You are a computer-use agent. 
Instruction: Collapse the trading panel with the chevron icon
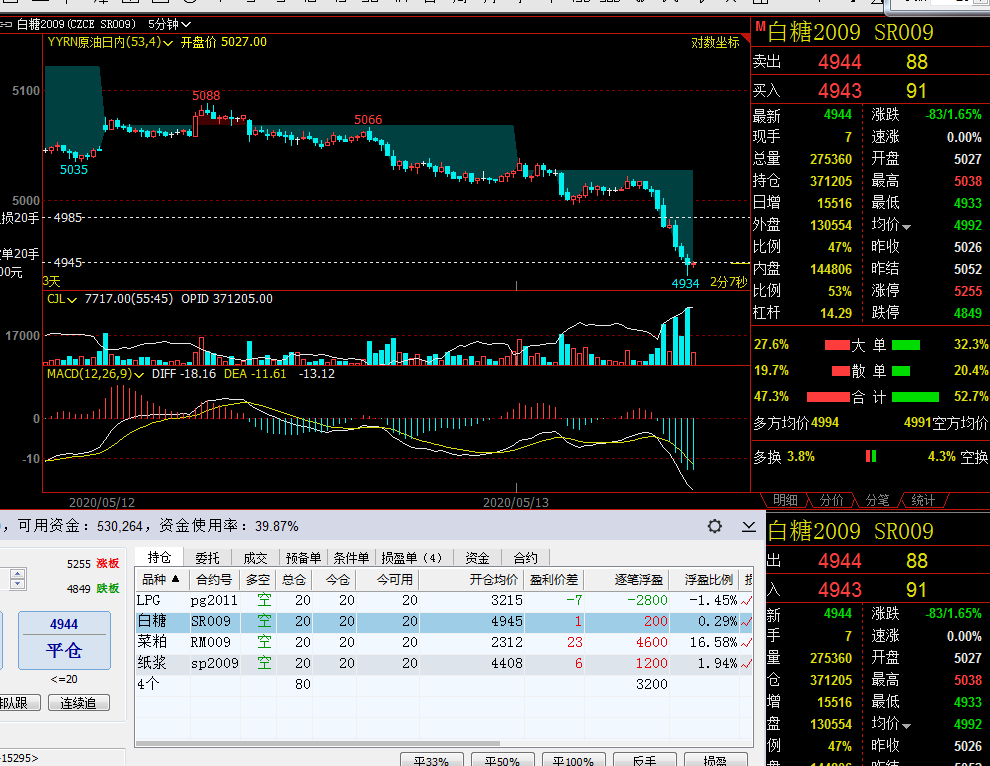tap(749, 526)
